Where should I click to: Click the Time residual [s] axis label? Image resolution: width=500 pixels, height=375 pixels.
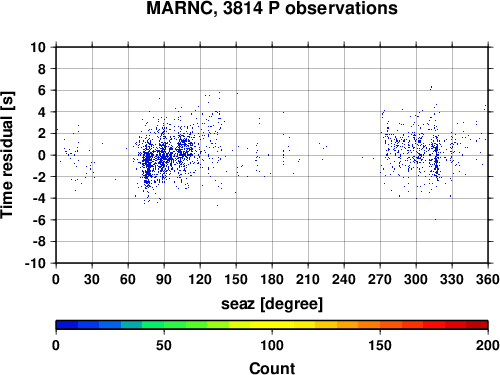pos(7,155)
